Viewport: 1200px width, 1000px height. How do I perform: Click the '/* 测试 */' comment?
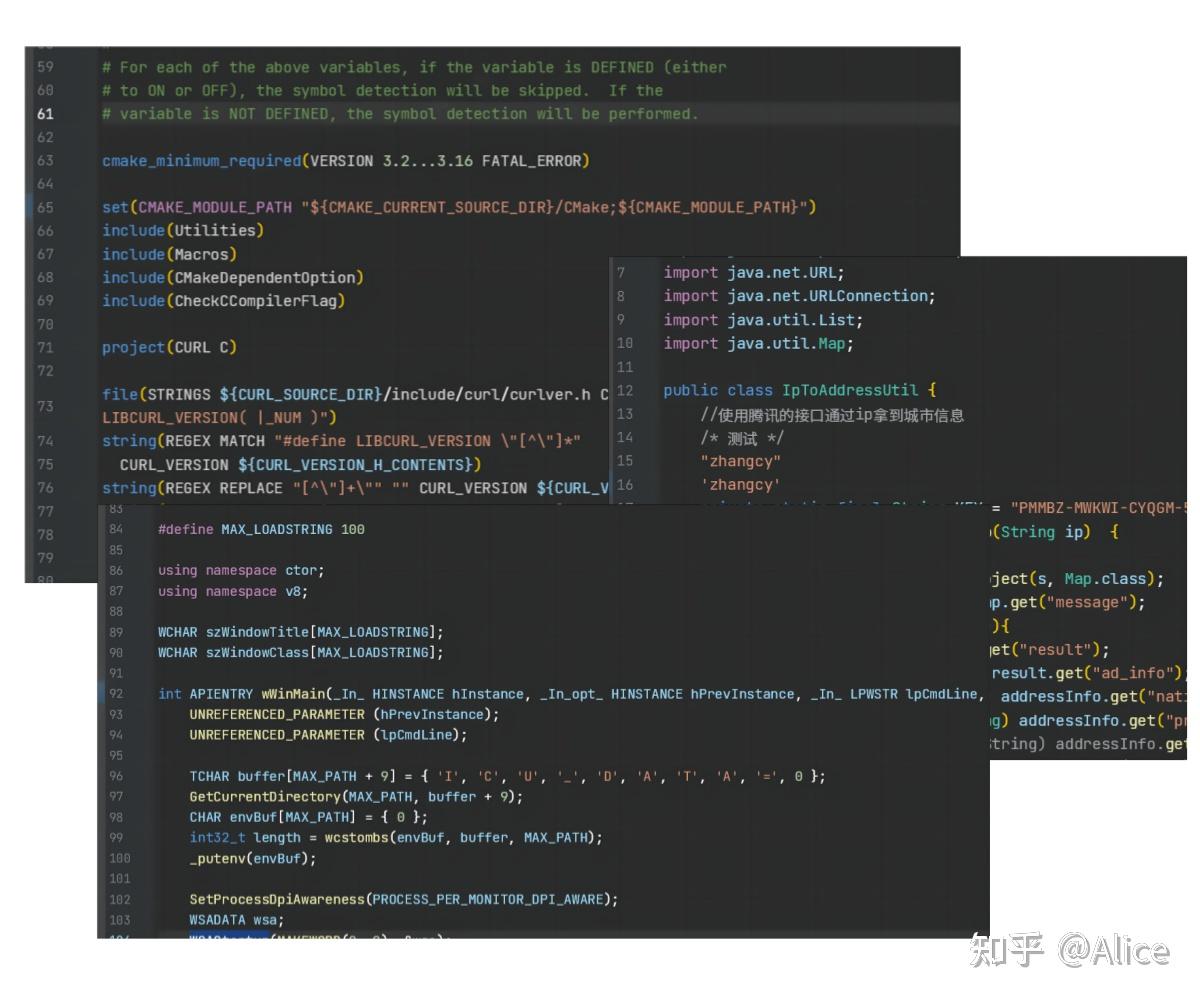[x=742, y=438]
